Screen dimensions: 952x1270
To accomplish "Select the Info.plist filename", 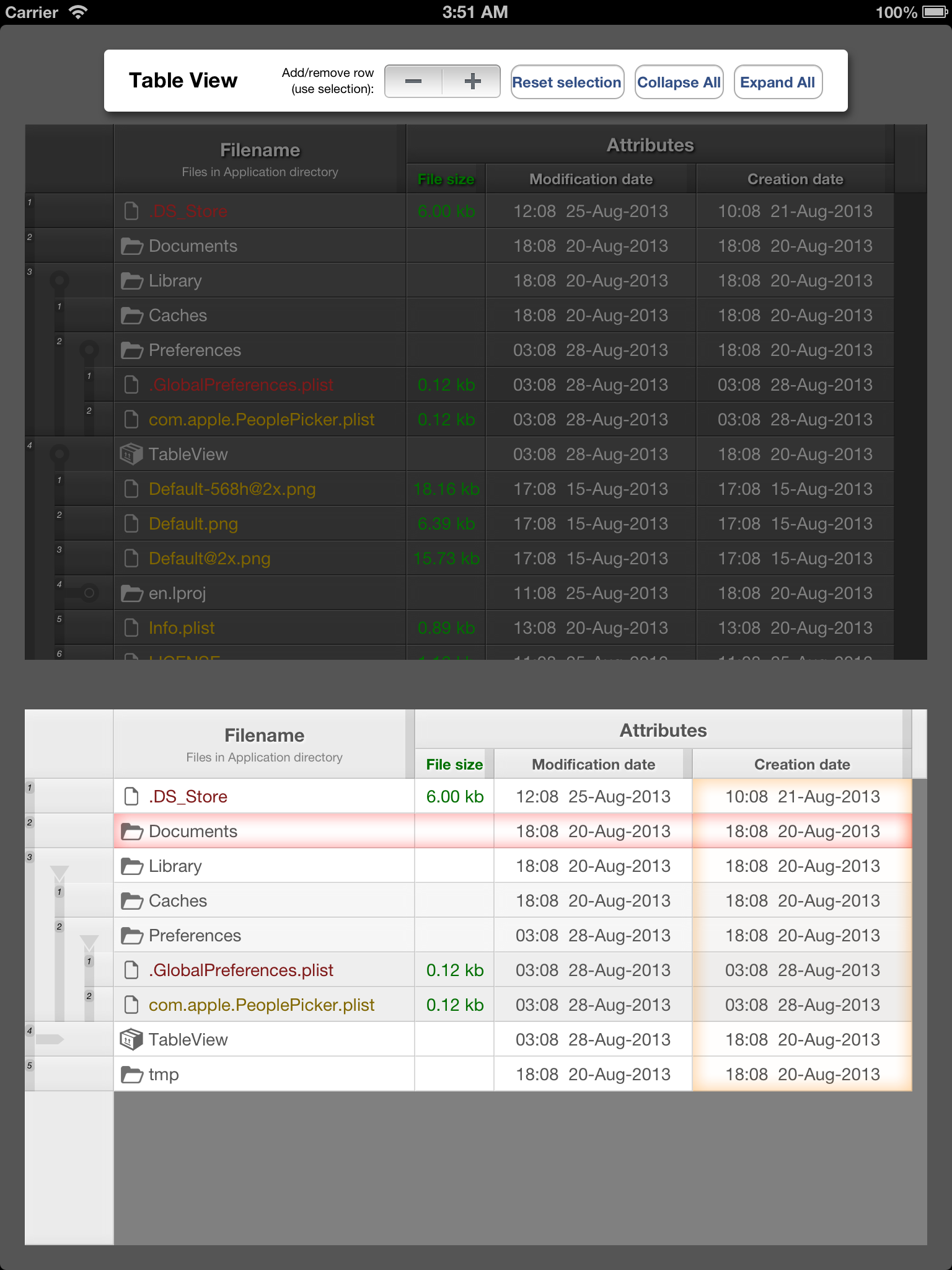I will 182,628.
